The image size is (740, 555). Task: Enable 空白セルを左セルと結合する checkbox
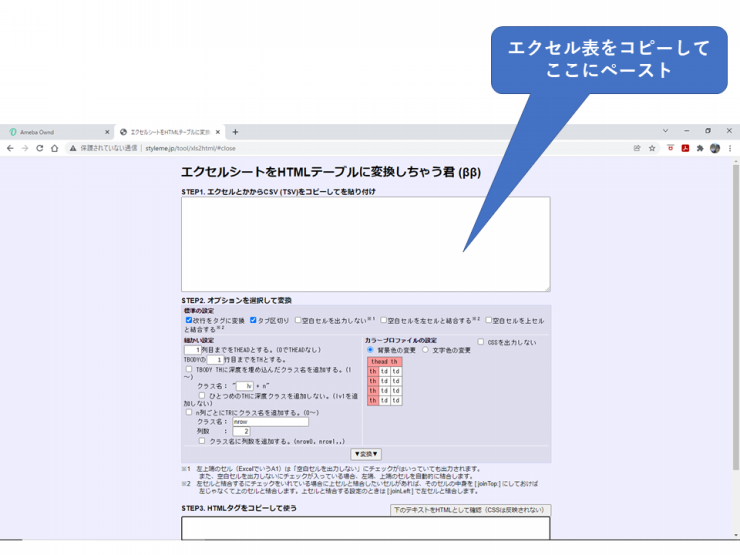click(384, 320)
